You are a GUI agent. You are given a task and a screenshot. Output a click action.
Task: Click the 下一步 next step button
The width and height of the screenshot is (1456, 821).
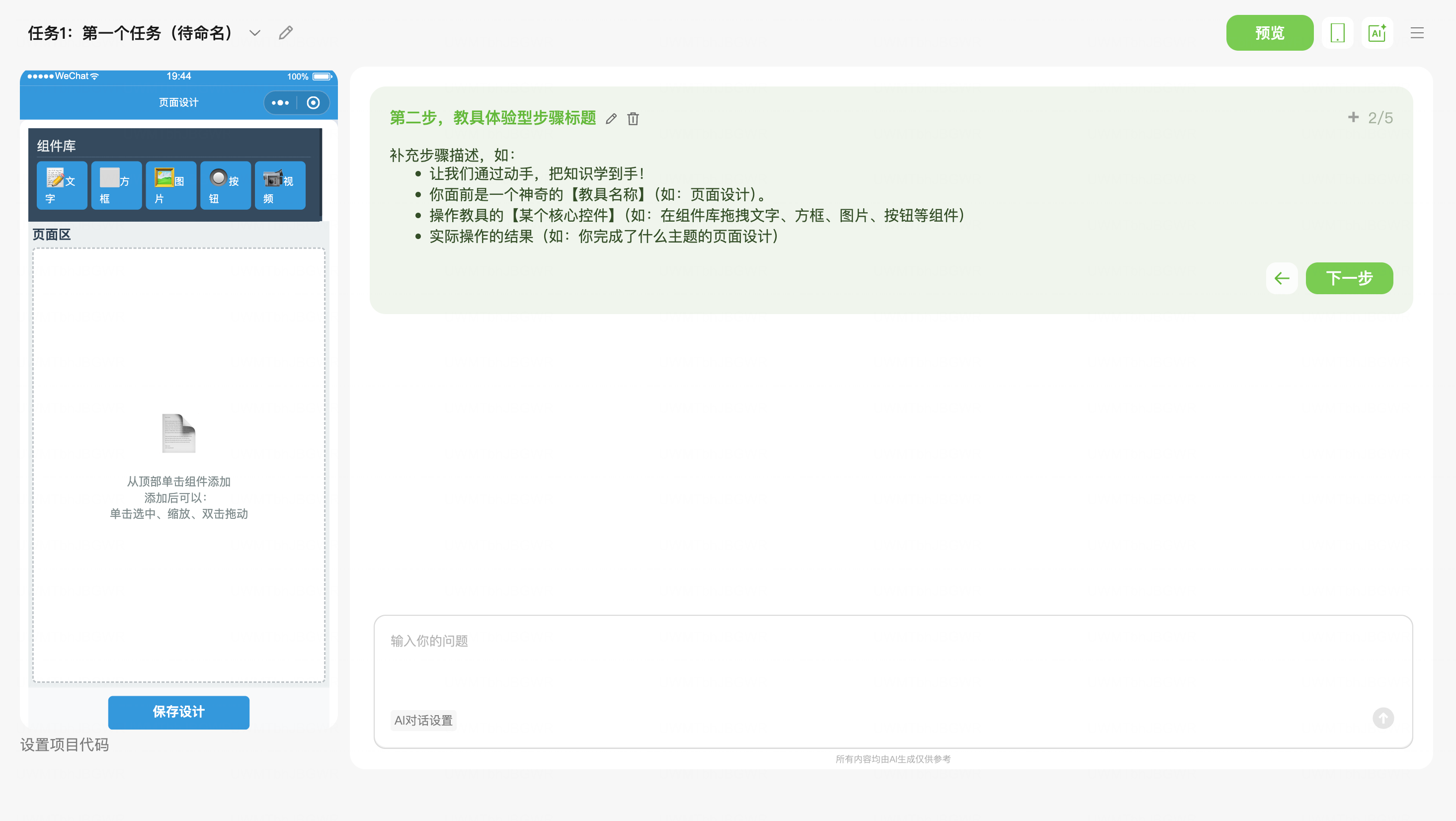pos(1349,278)
